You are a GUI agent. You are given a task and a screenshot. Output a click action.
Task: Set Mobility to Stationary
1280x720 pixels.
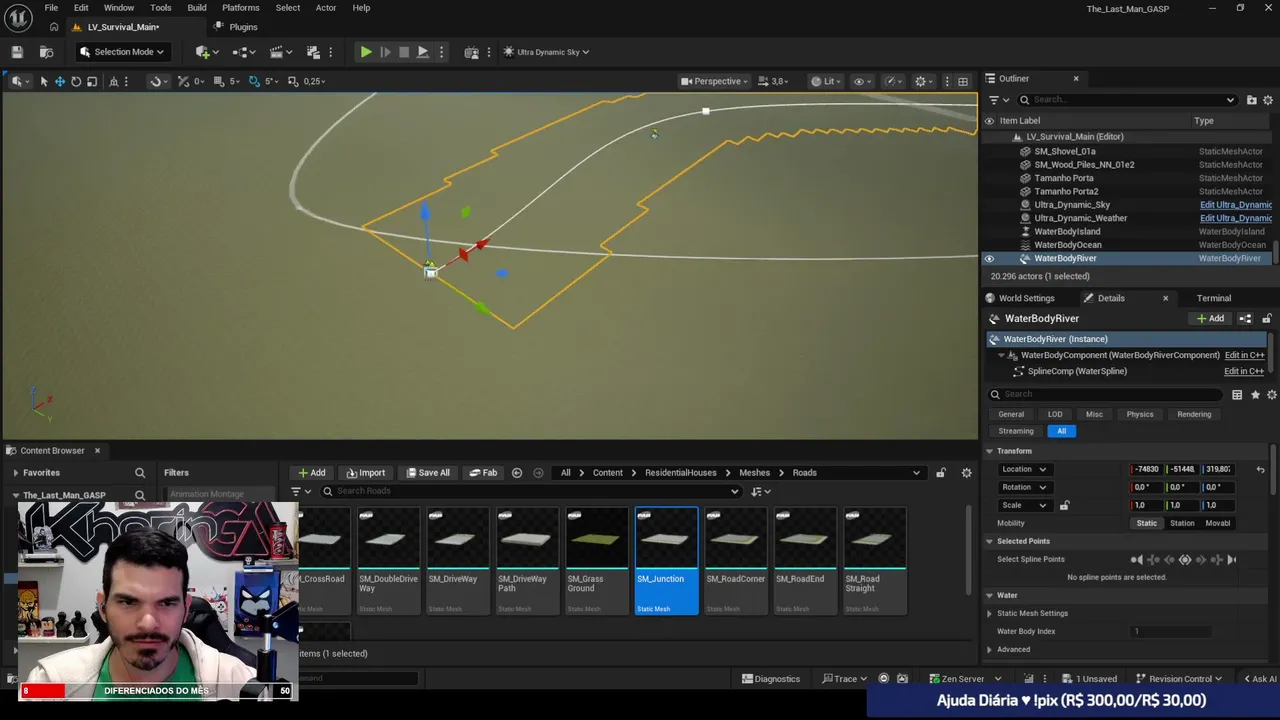coord(1182,523)
